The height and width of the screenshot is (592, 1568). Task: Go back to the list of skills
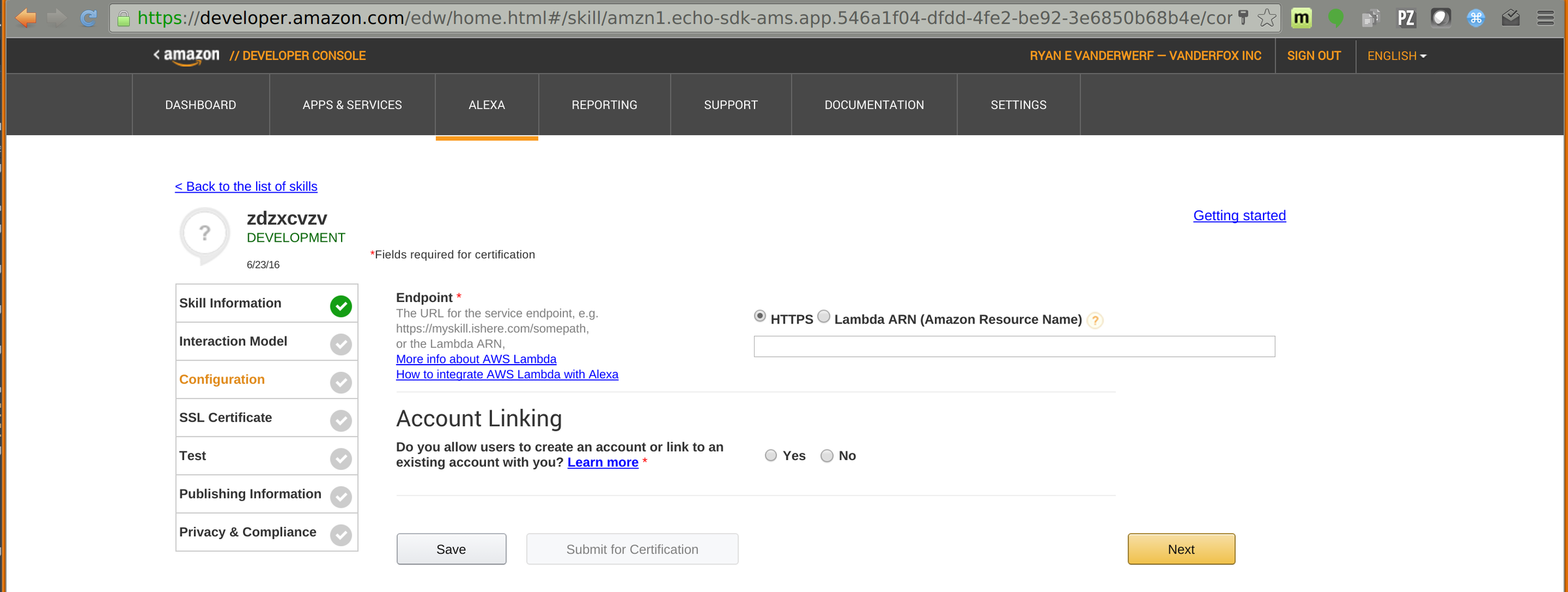coord(246,186)
